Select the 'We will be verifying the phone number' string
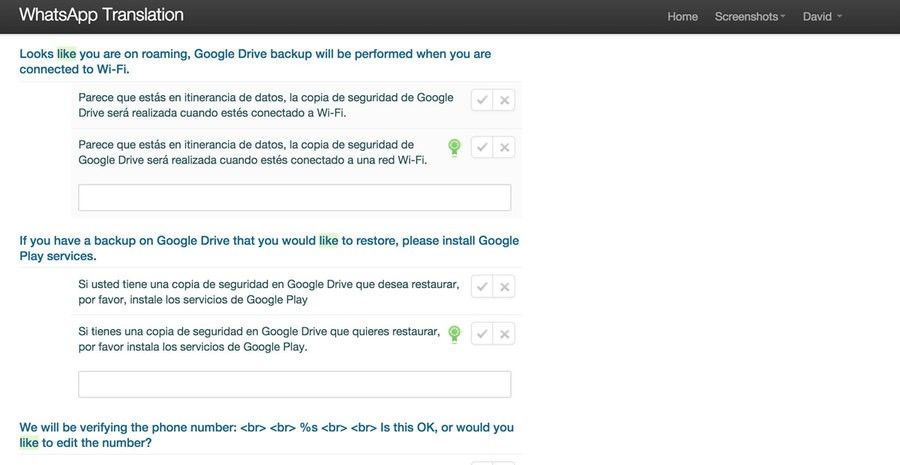 [x=266, y=435]
